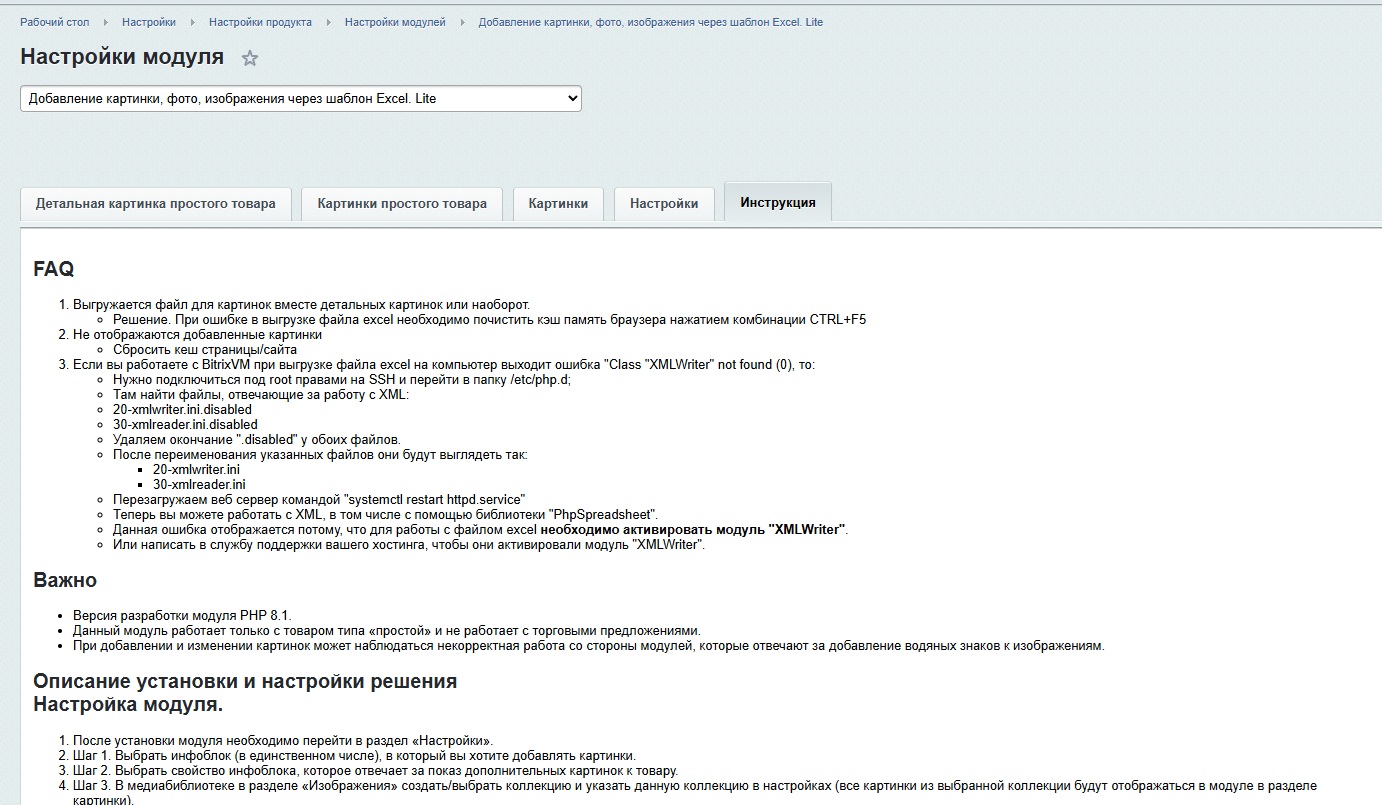Expand breadcrumb arrow after Рабочий стол
Screen dimensions: 1382x805
tap(106, 22)
